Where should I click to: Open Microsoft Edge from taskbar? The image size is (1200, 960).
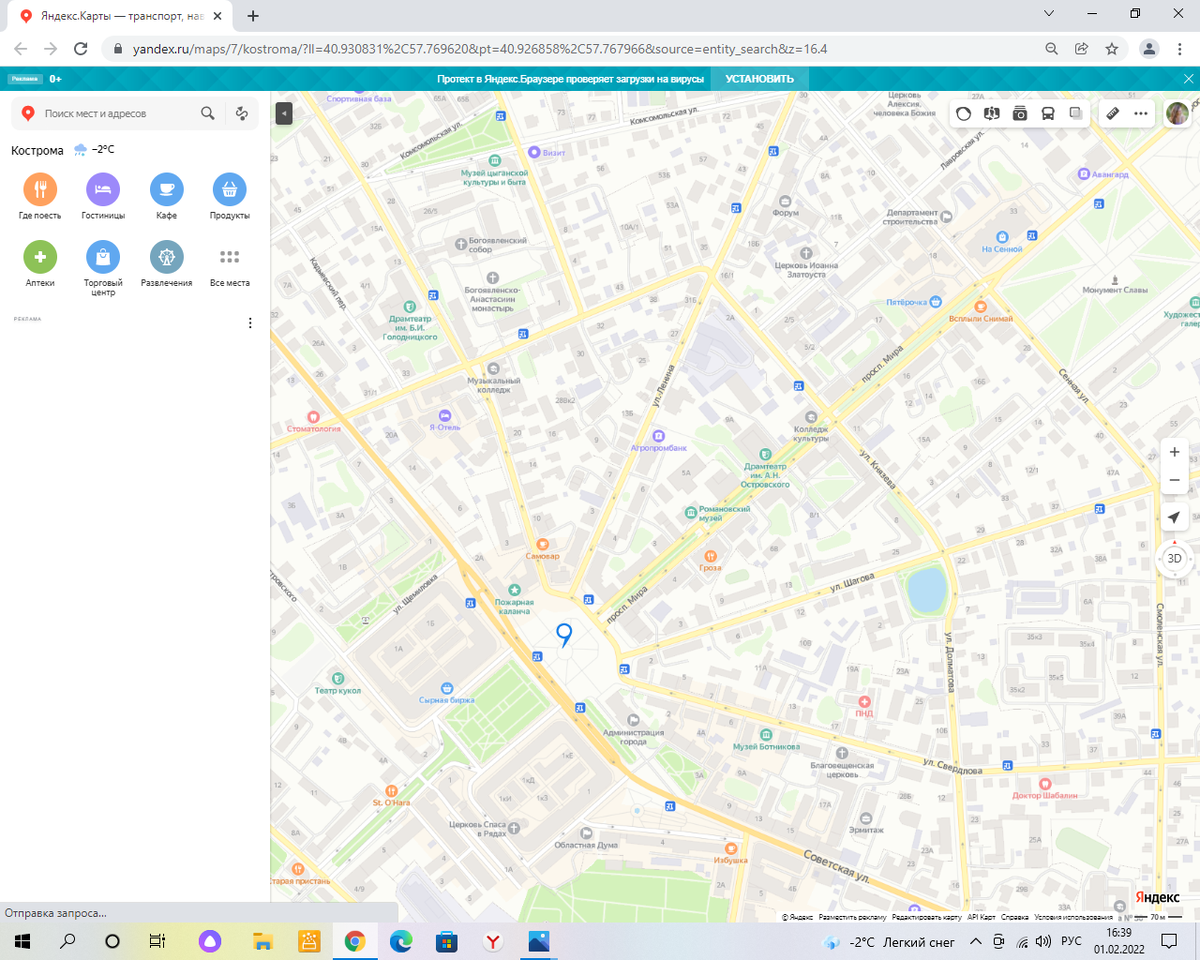[401, 941]
